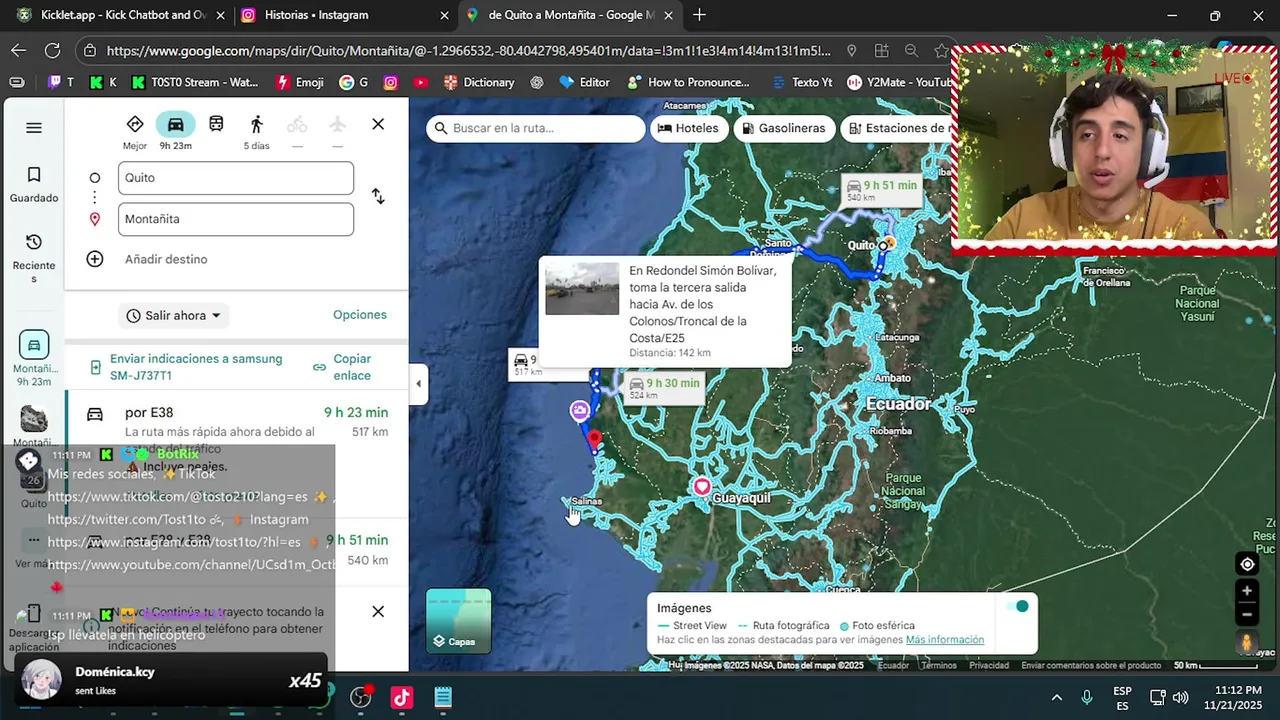Open the volume control in tray
This screenshot has height=720, width=1280.
(x=1180, y=697)
